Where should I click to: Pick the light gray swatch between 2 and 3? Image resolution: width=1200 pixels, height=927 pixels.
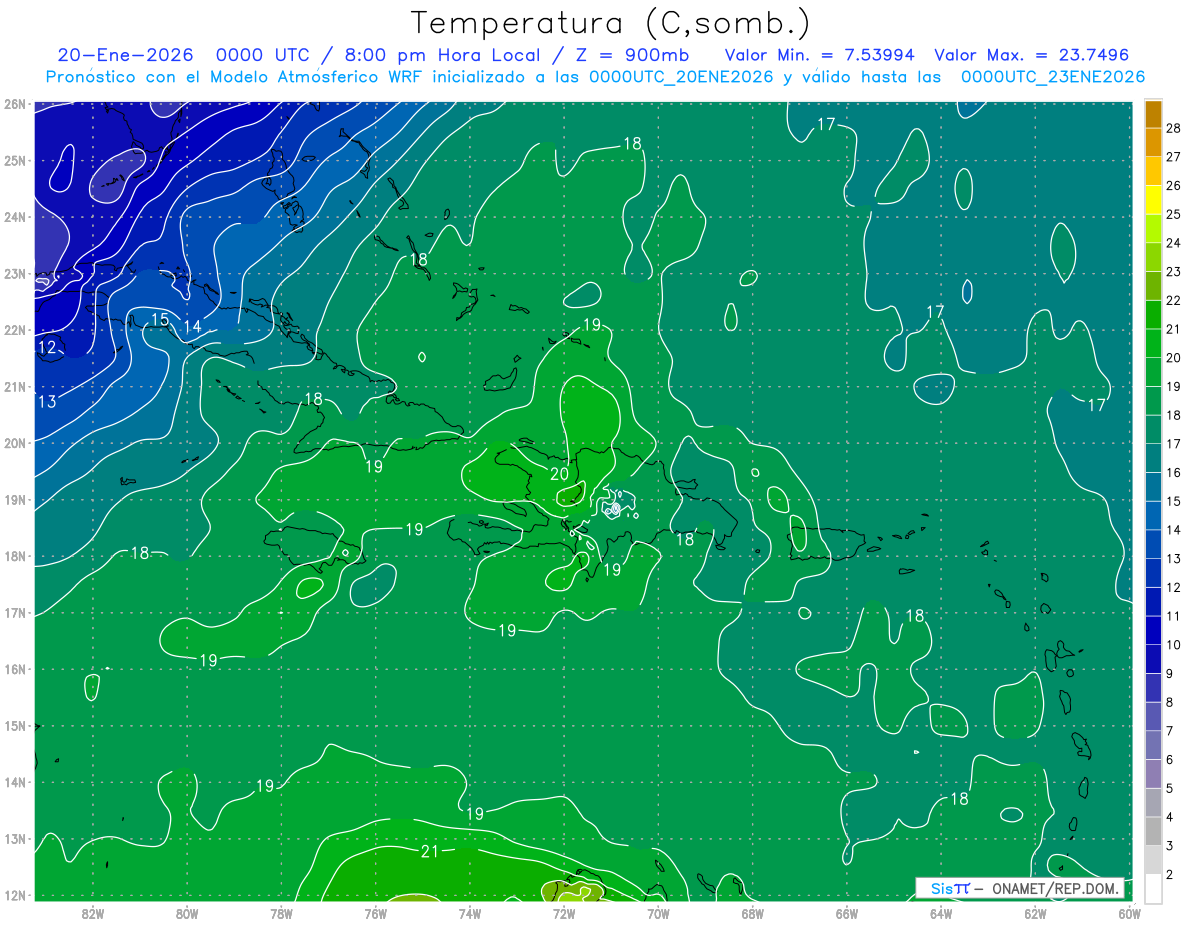(1153, 860)
